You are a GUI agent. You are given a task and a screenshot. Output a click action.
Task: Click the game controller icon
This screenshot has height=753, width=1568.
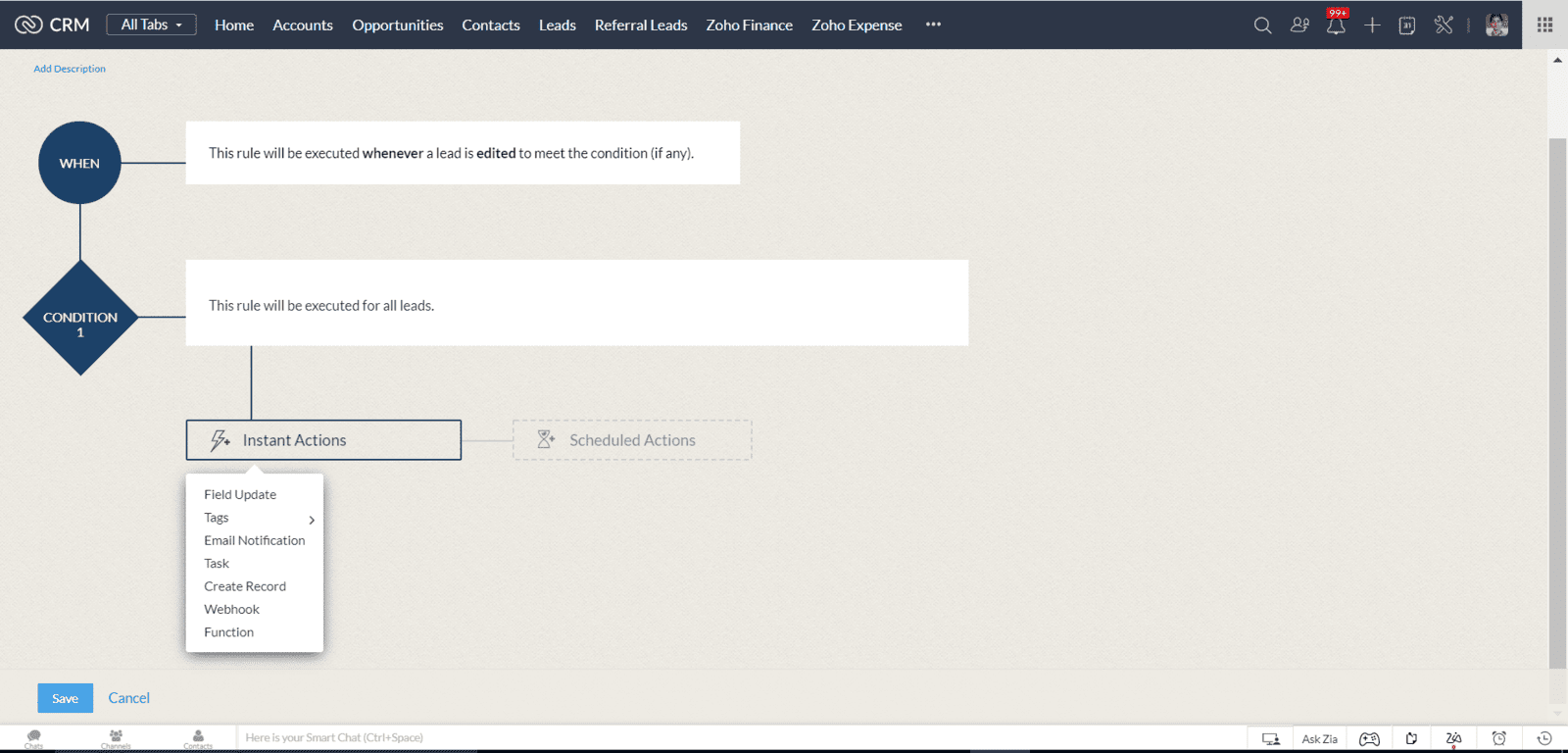tap(1369, 738)
